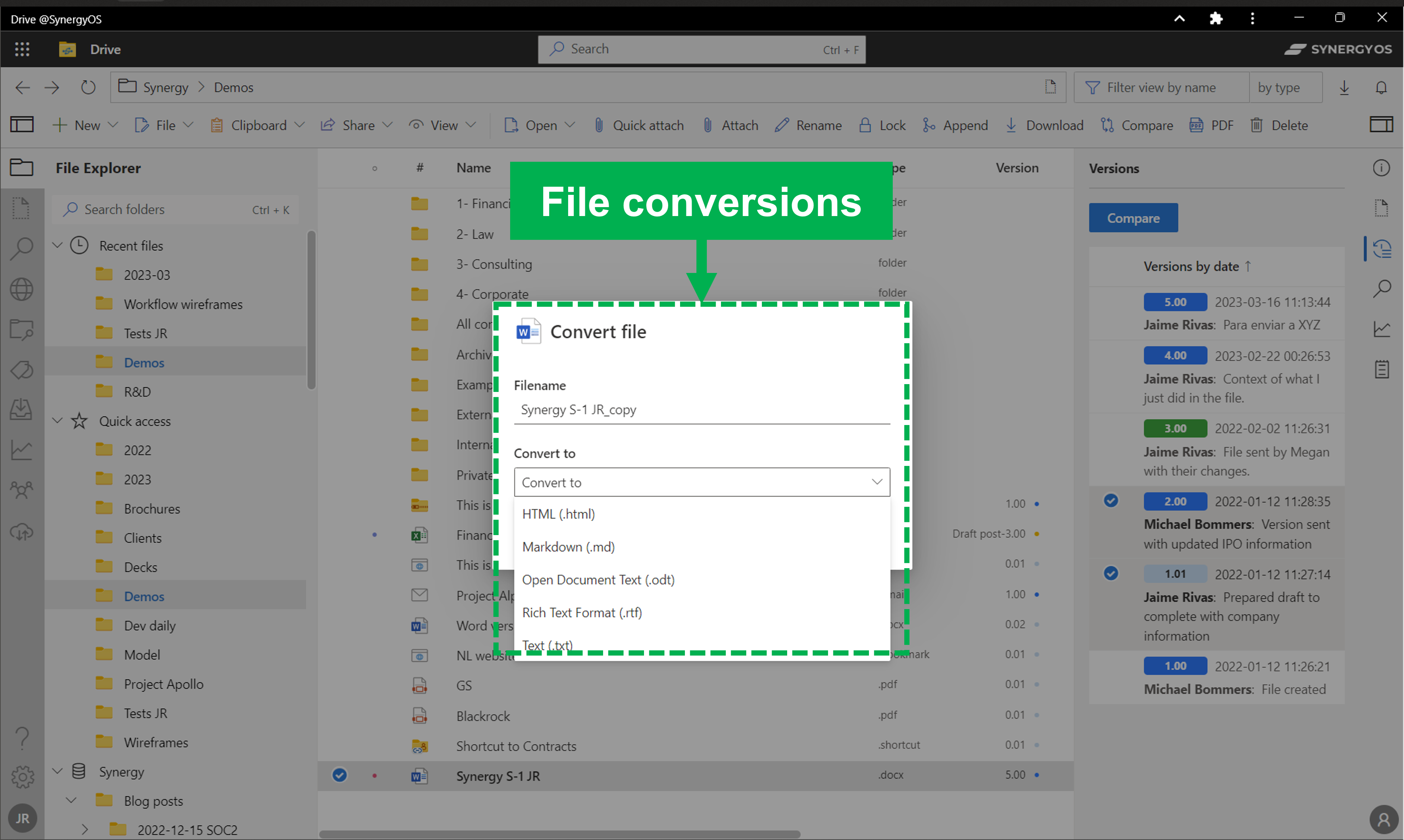The height and width of the screenshot is (840, 1404).
Task: Click PDF in the toolbar
Action: point(1211,125)
